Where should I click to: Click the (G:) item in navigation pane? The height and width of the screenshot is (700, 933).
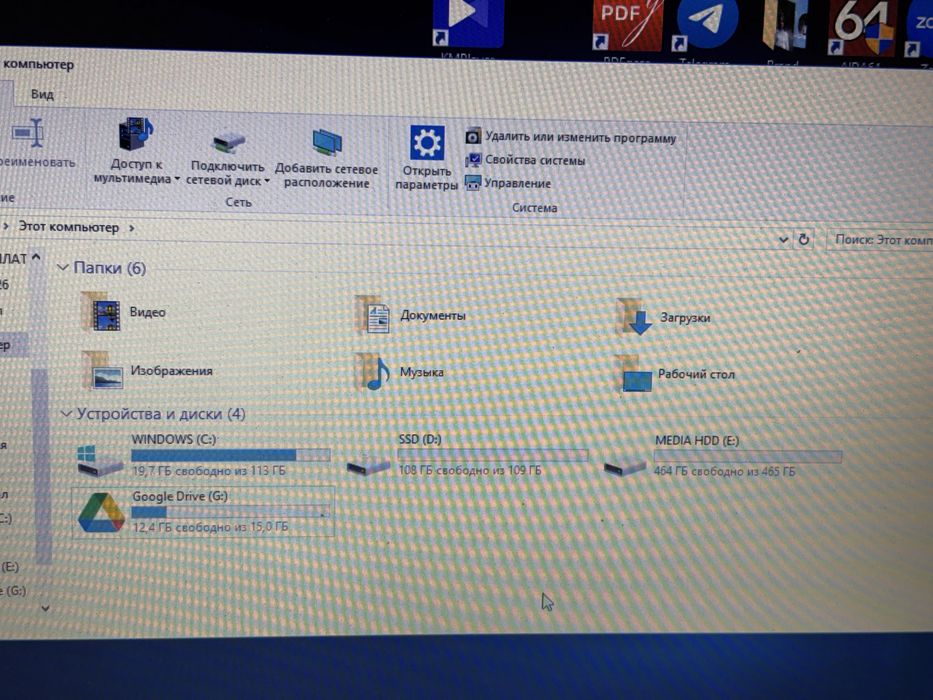(x=13, y=590)
